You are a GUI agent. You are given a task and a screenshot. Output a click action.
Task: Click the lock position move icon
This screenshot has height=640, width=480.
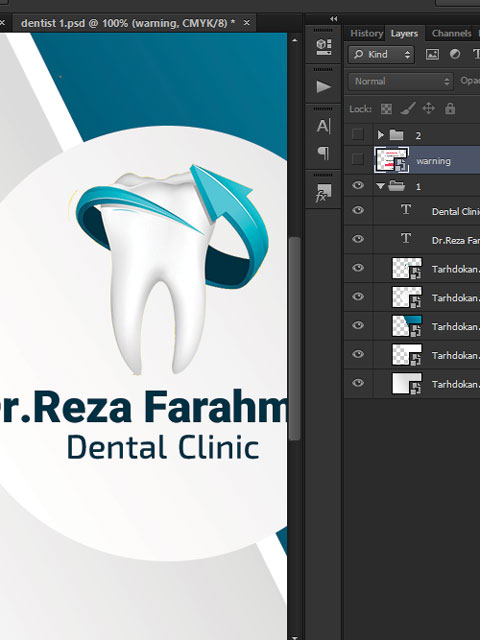click(x=429, y=108)
